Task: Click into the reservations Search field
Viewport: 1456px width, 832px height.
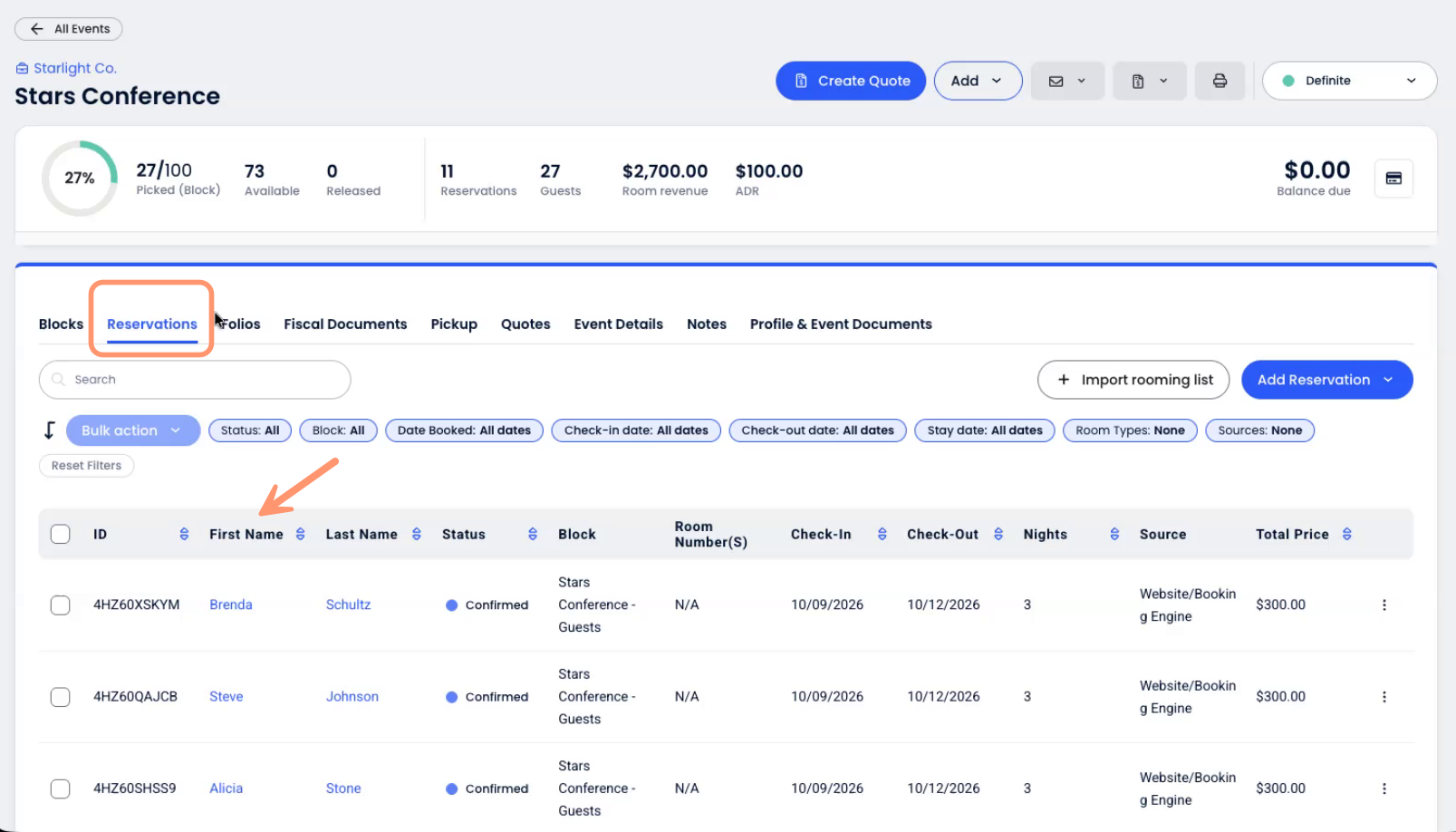Action: click(195, 380)
